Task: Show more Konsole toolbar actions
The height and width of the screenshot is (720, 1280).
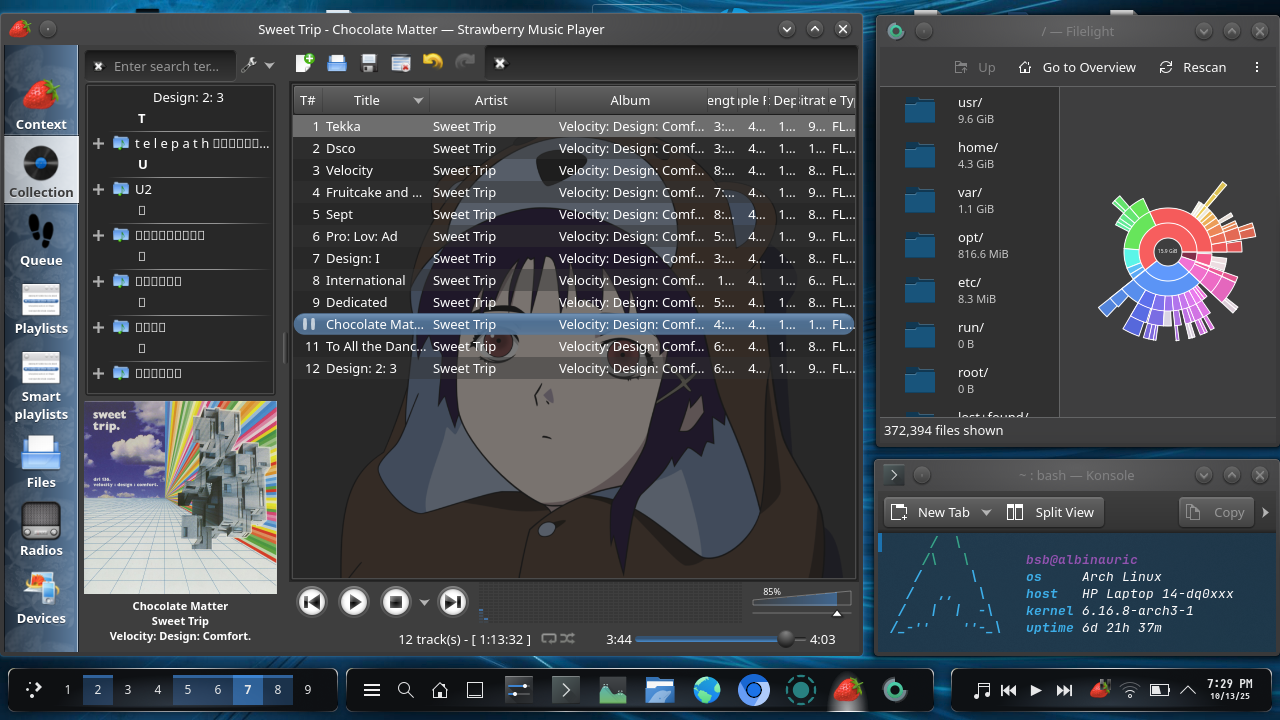Action: click(x=1265, y=512)
